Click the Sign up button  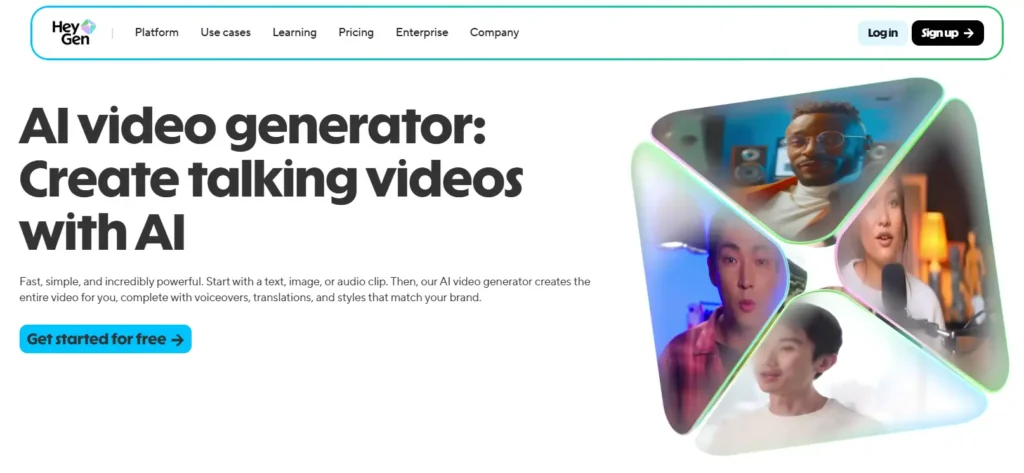click(x=948, y=33)
